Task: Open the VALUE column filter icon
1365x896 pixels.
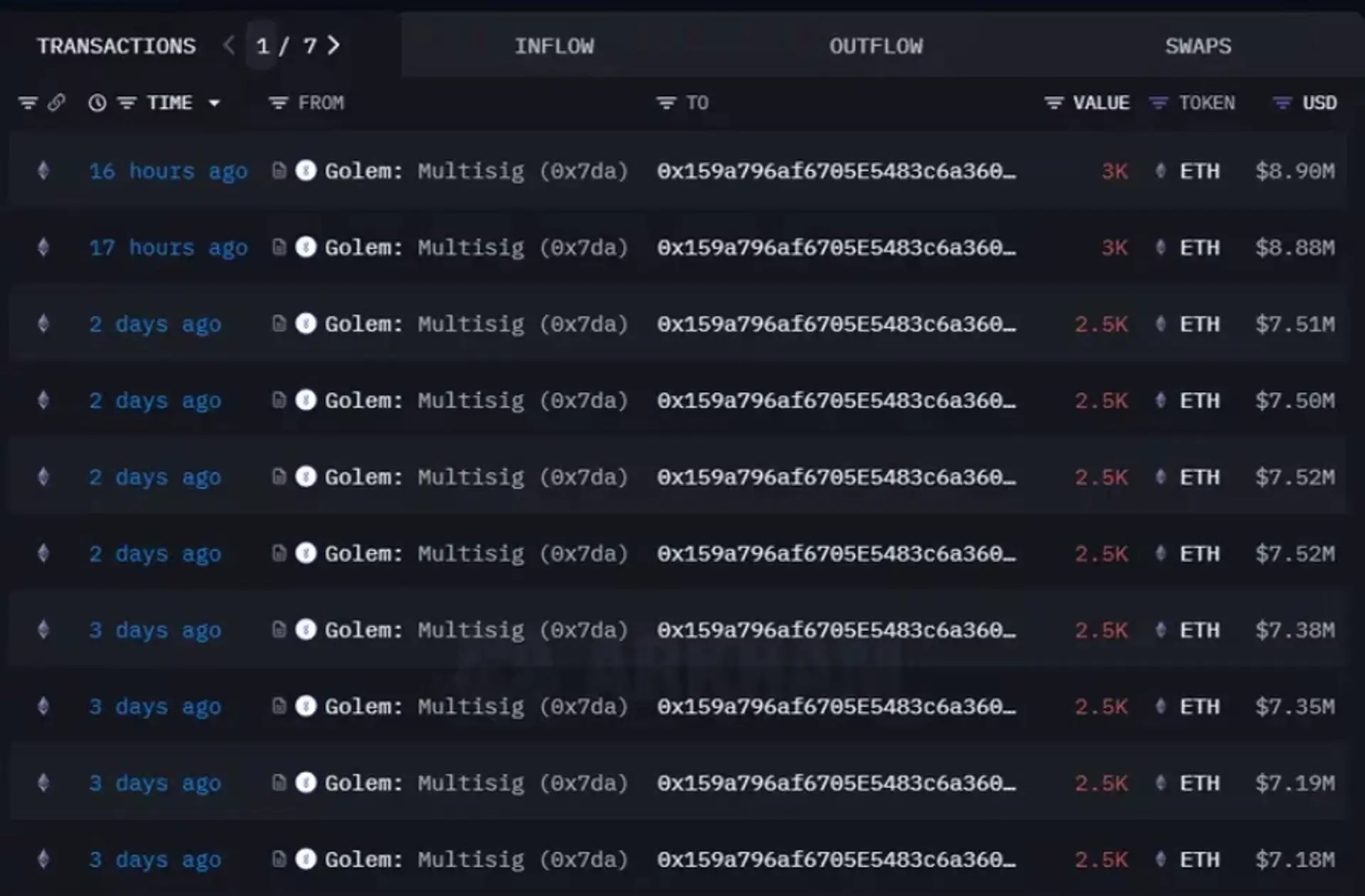Action: pos(1054,103)
